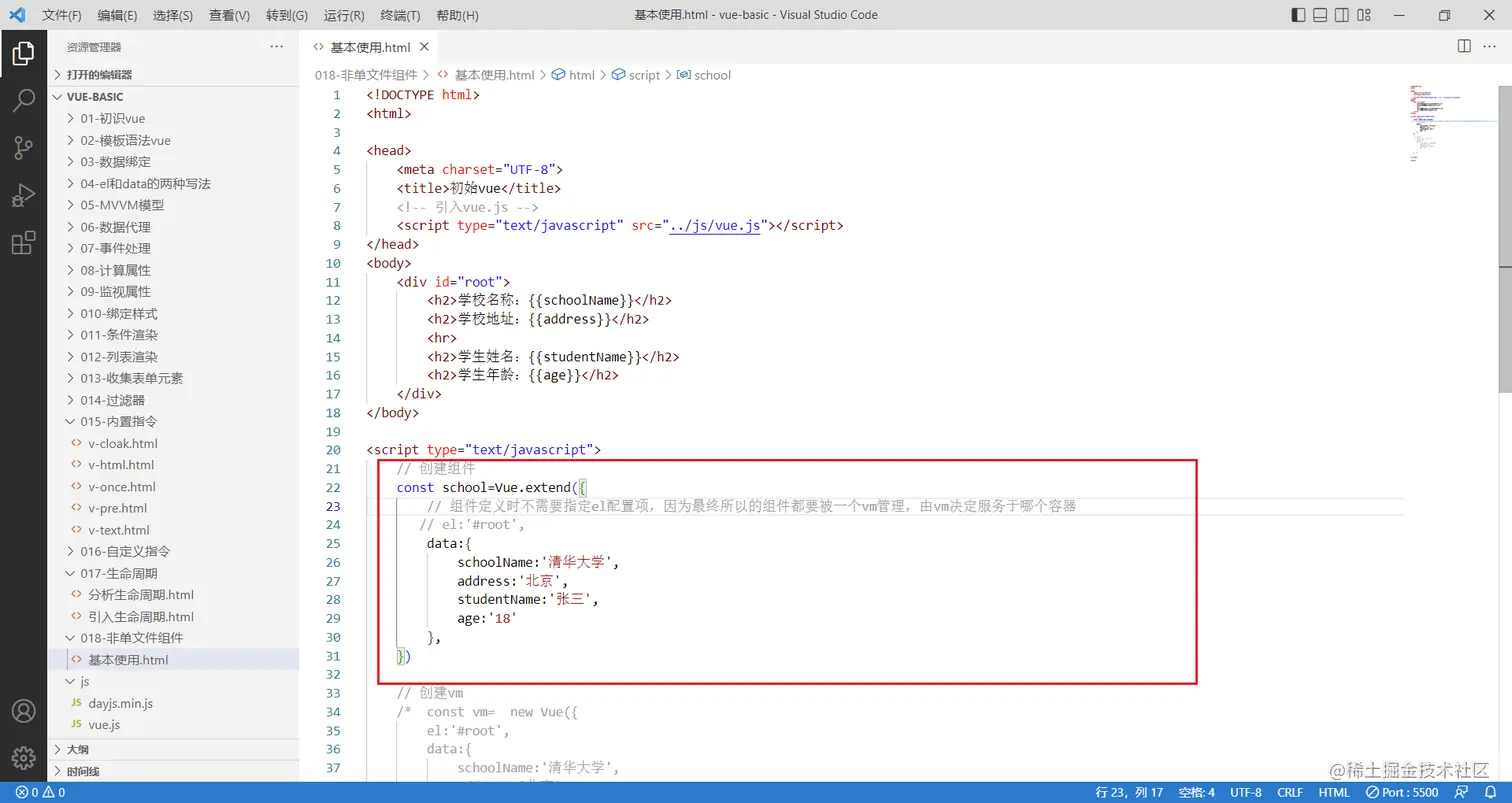Click 行 23, 列 17 cursor position
This screenshot has height=803, width=1512.
(1129, 792)
